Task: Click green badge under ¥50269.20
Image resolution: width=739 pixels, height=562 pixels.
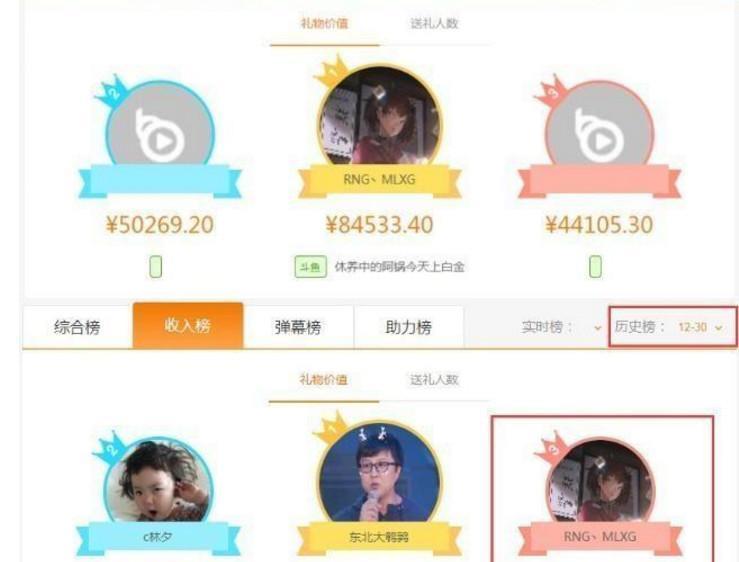Action: (156, 267)
